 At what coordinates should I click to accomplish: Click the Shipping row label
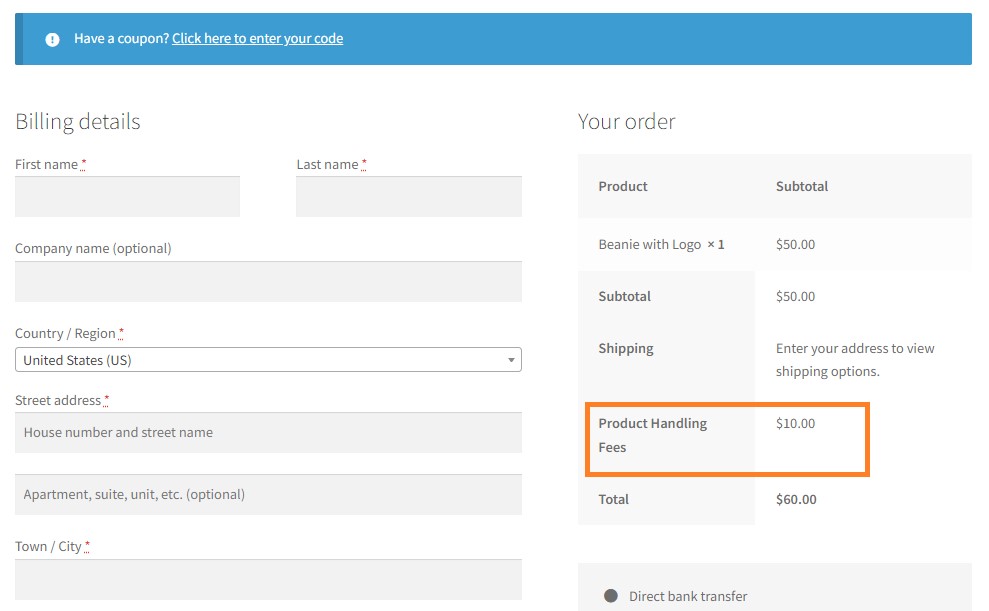[626, 349]
